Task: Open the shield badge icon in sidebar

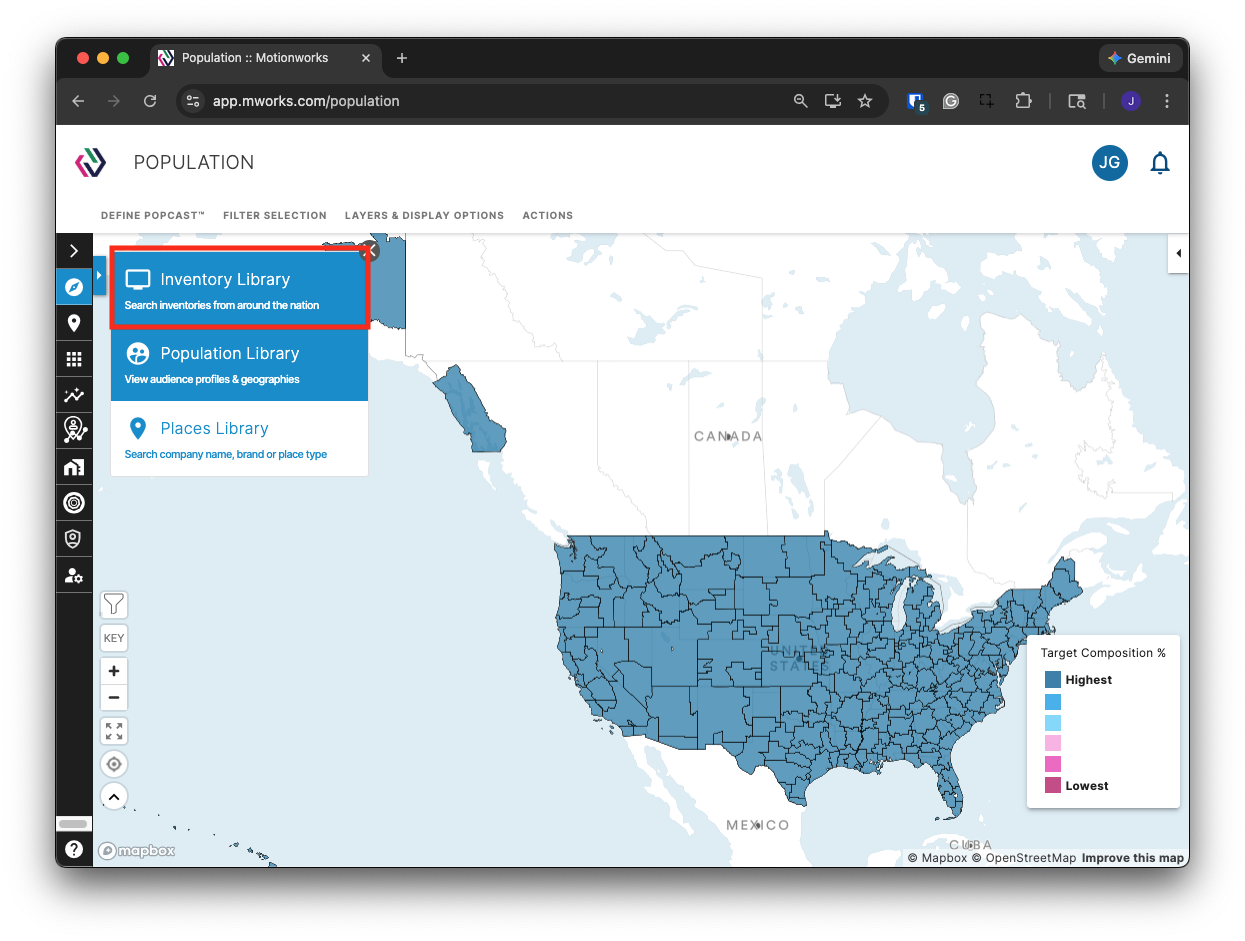Action: (x=74, y=539)
